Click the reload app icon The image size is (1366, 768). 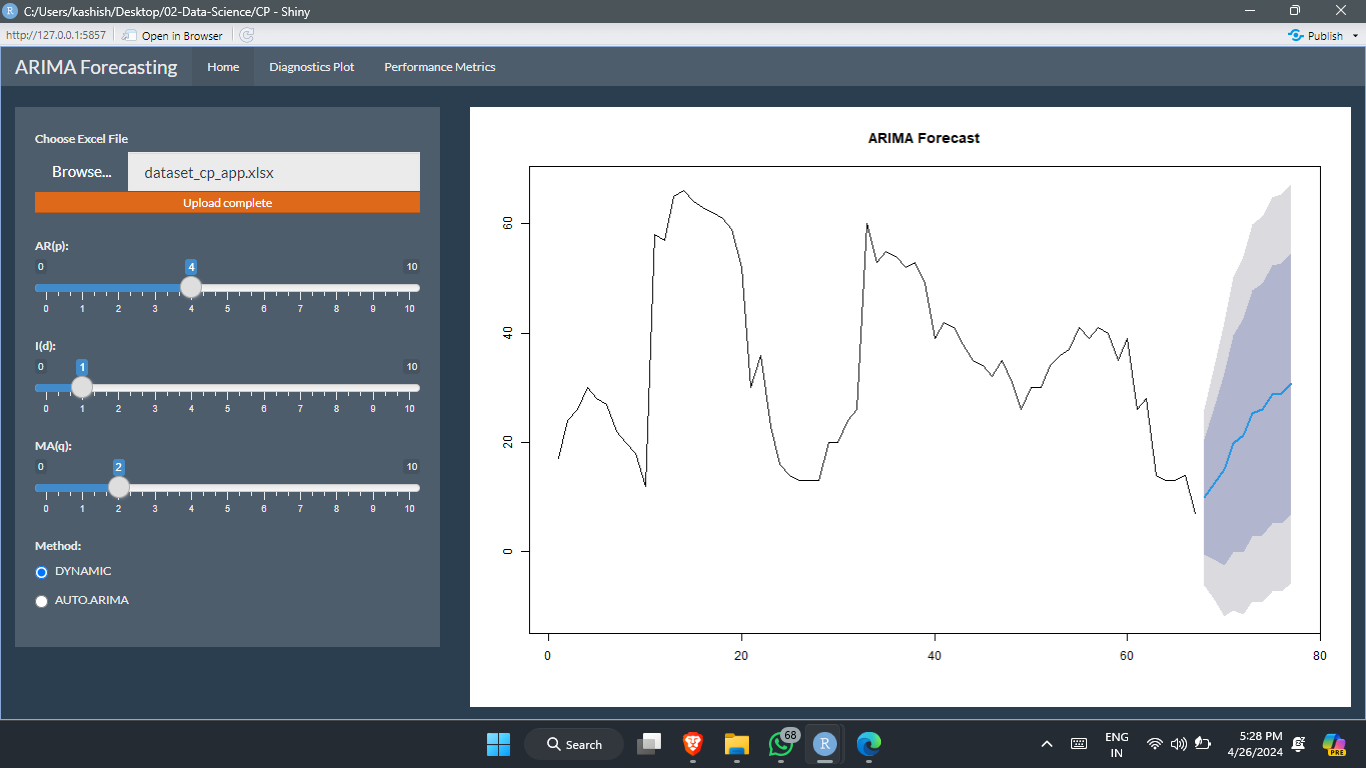(x=247, y=35)
